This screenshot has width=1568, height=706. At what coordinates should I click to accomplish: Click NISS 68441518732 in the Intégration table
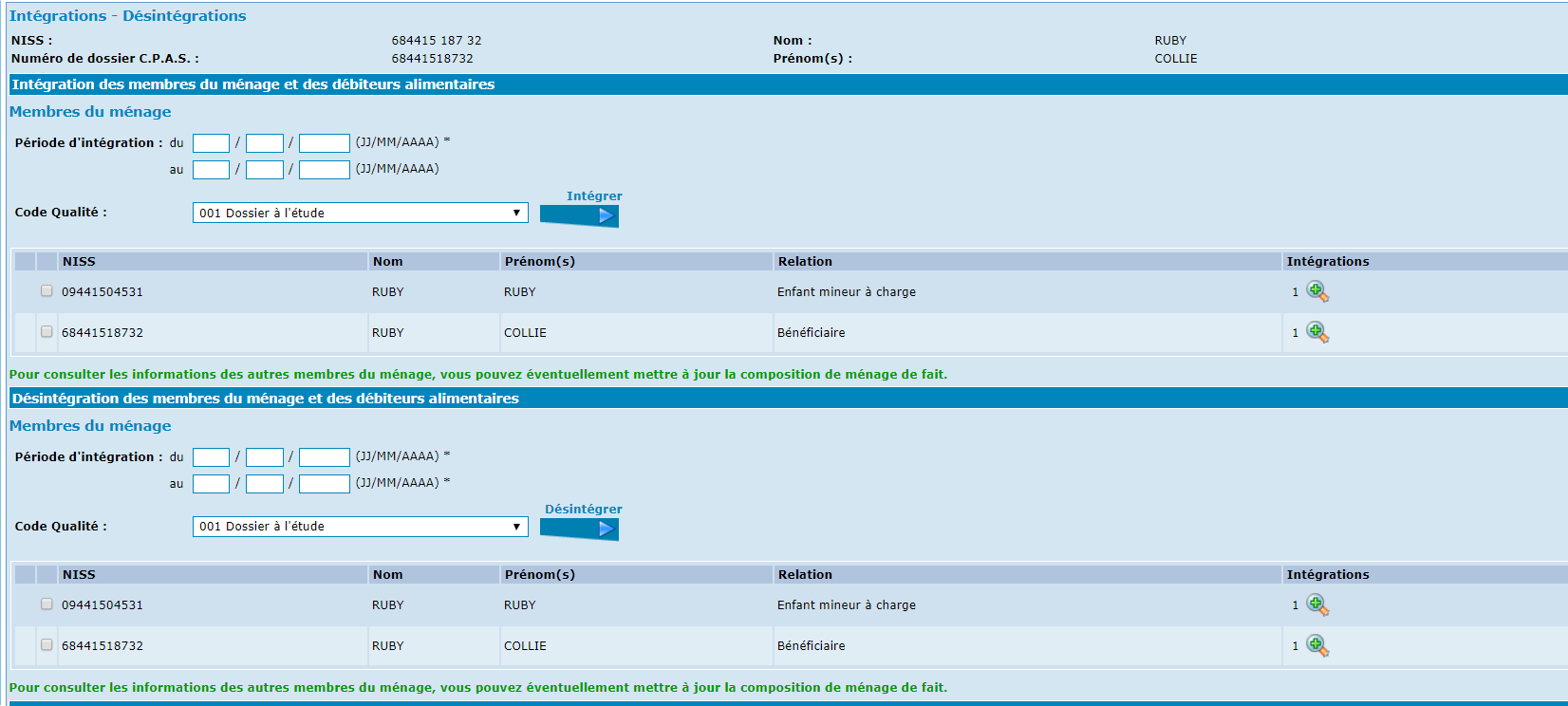pyautogui.click(x=103, y=332)
